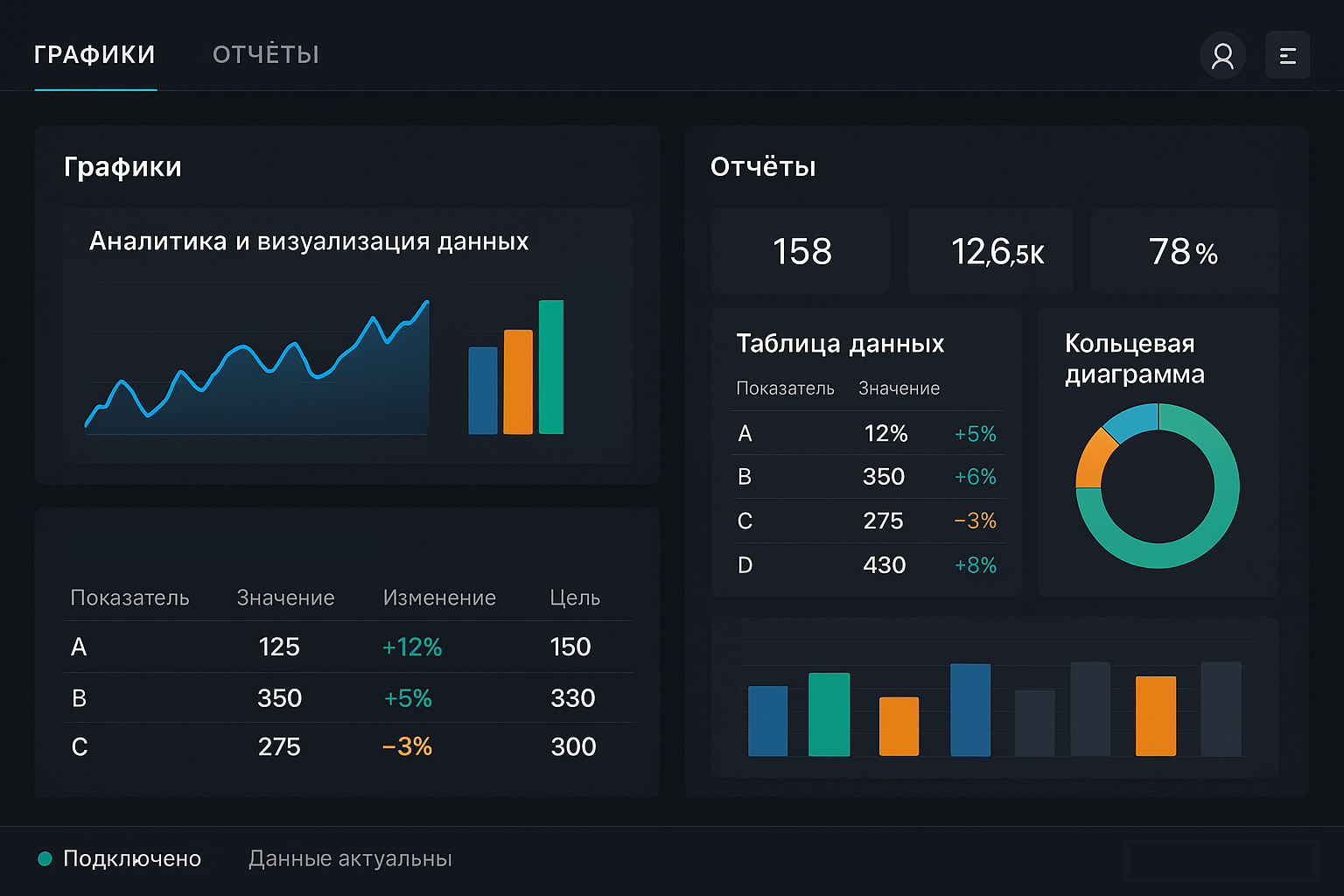Screen dimensions: 1344x896
Task: Click the green connection status dot
Action: (45, 859)
